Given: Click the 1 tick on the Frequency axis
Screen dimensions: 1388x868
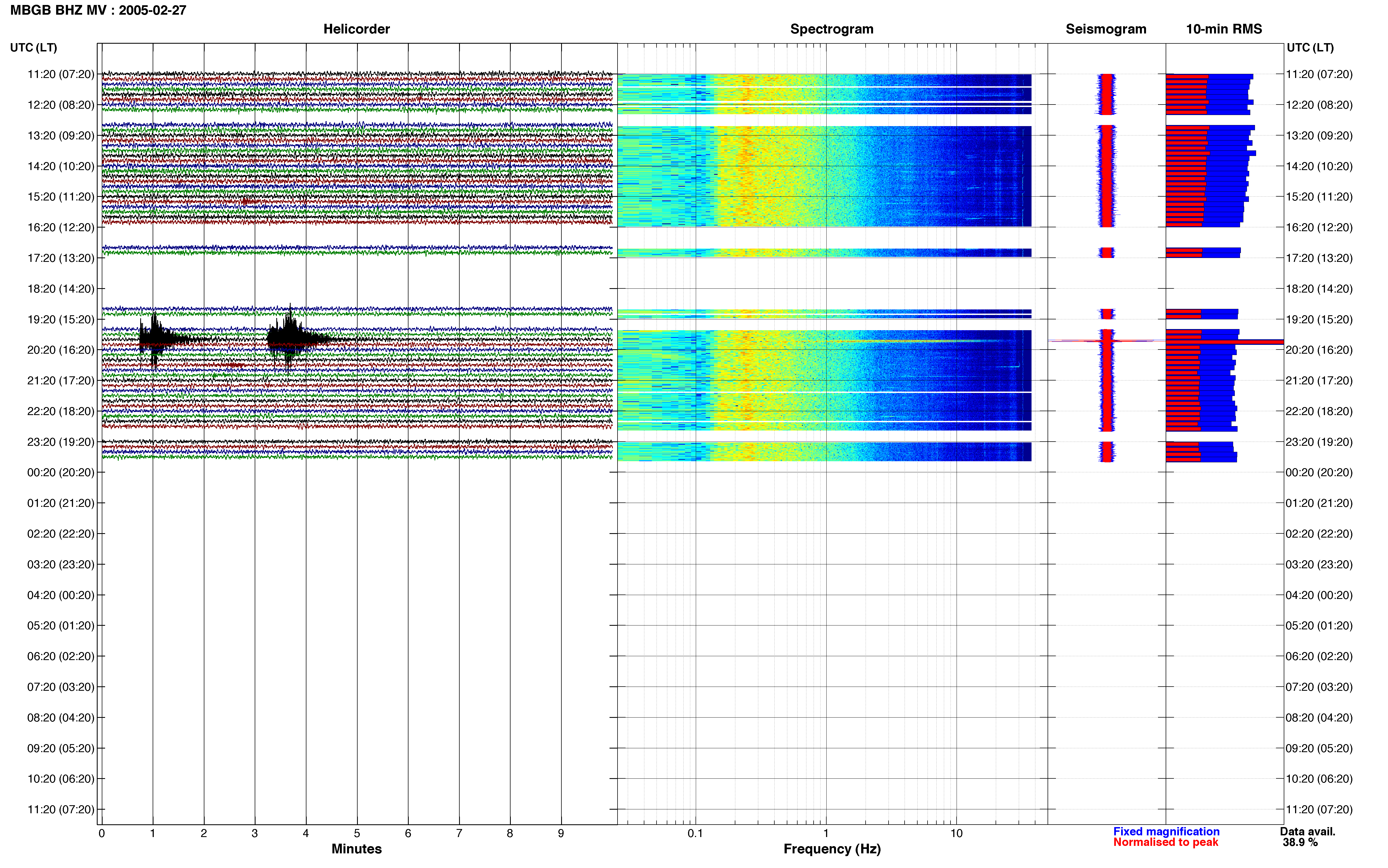Looking at the screenshot, I should tap(826, 833).
